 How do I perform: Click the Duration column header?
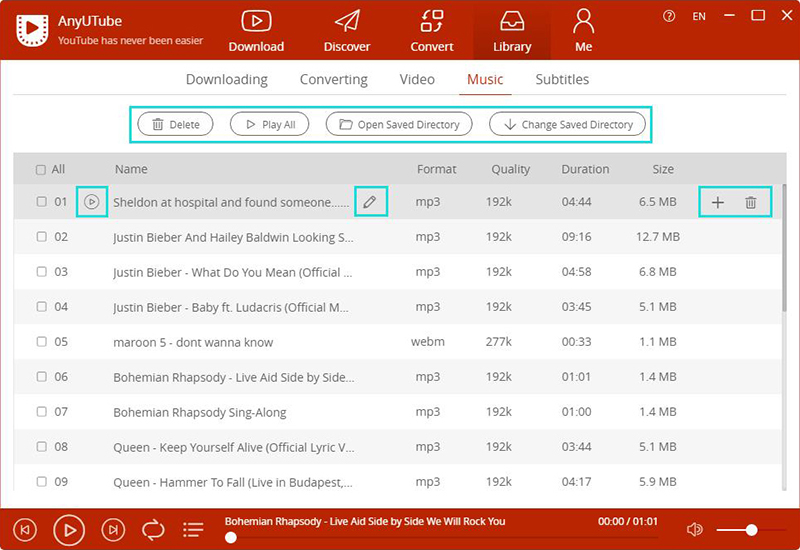585,169
